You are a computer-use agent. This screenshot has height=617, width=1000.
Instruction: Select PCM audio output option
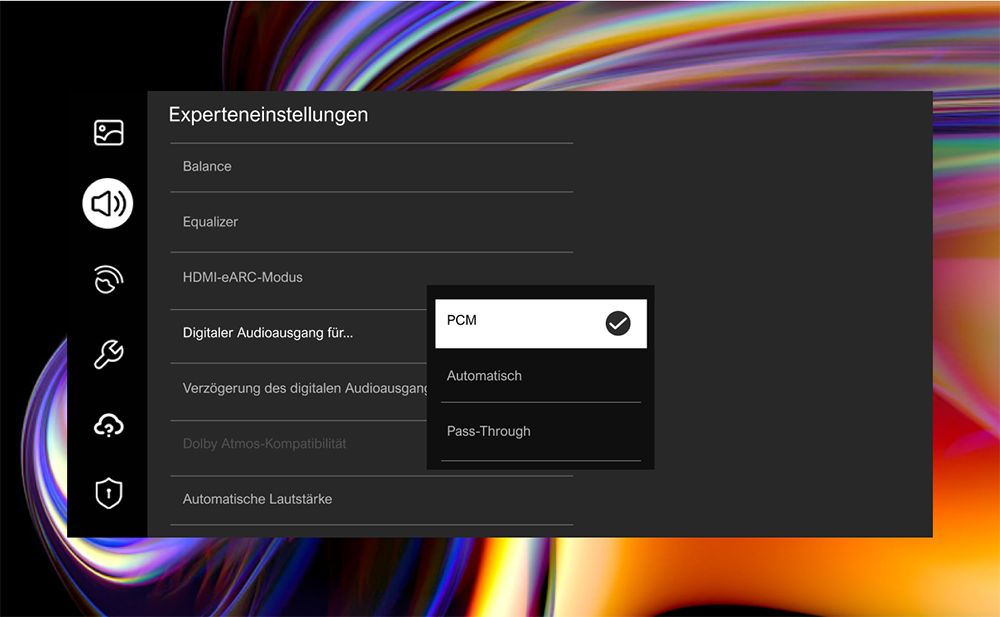tap(541, 323)
